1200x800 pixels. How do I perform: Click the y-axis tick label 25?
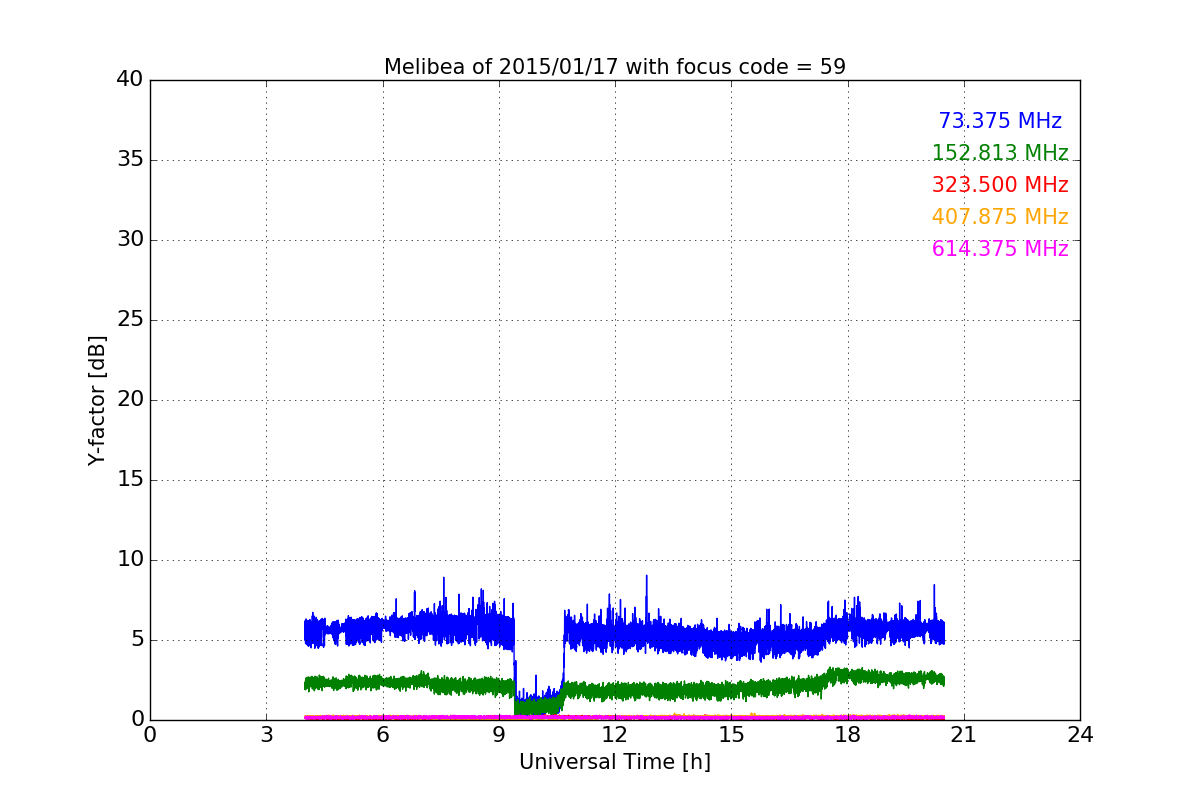tap(130, 320)
